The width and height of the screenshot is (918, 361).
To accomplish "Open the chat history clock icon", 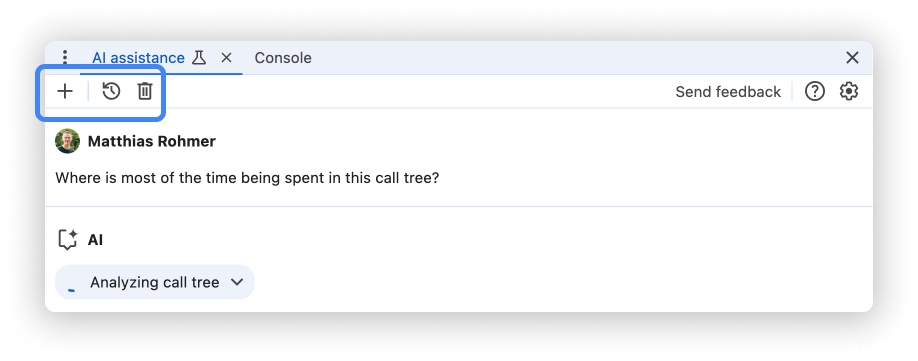I will (x=111, y=91).
